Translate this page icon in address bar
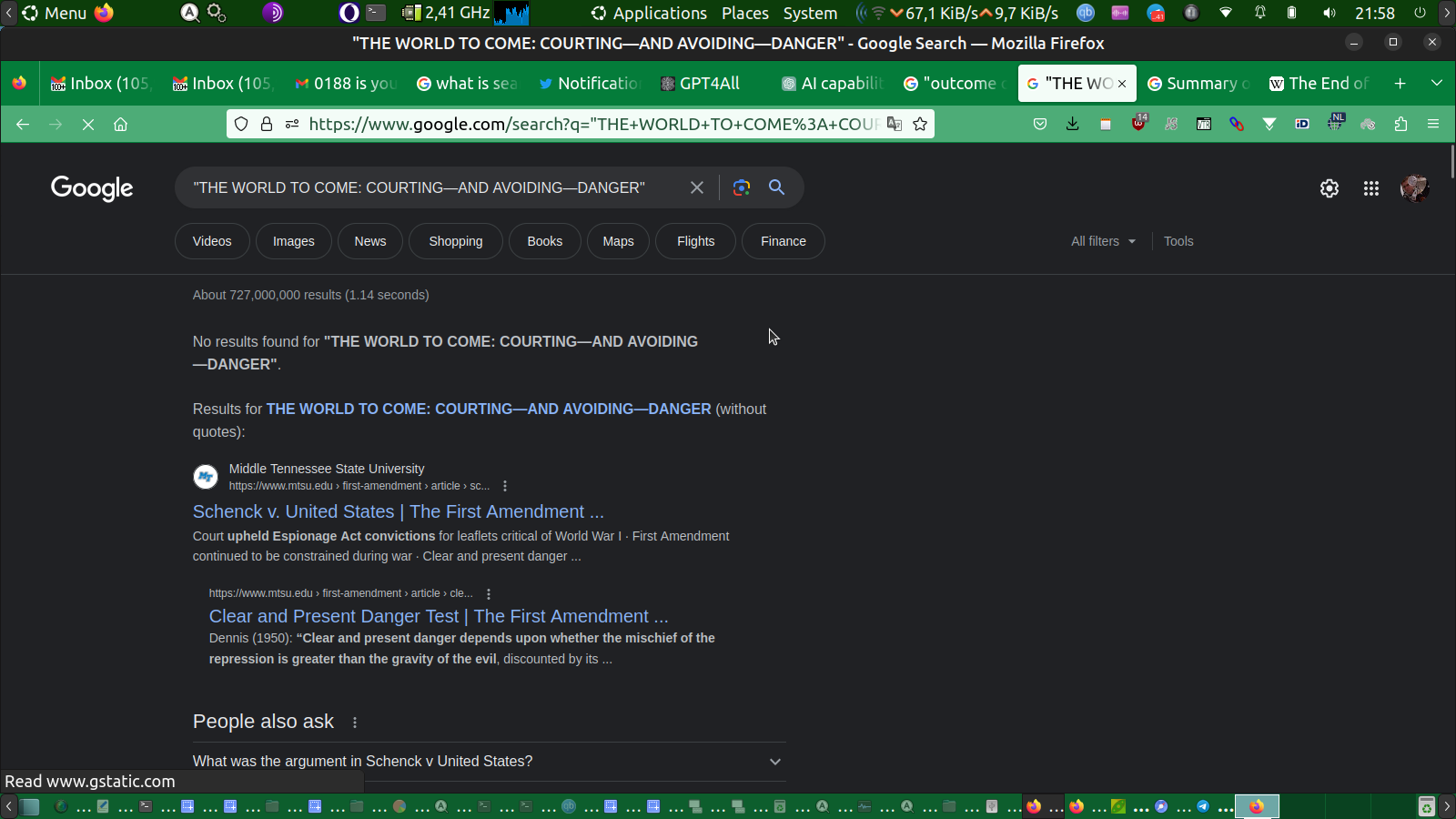1456x819 pixels. click(895, 124)
